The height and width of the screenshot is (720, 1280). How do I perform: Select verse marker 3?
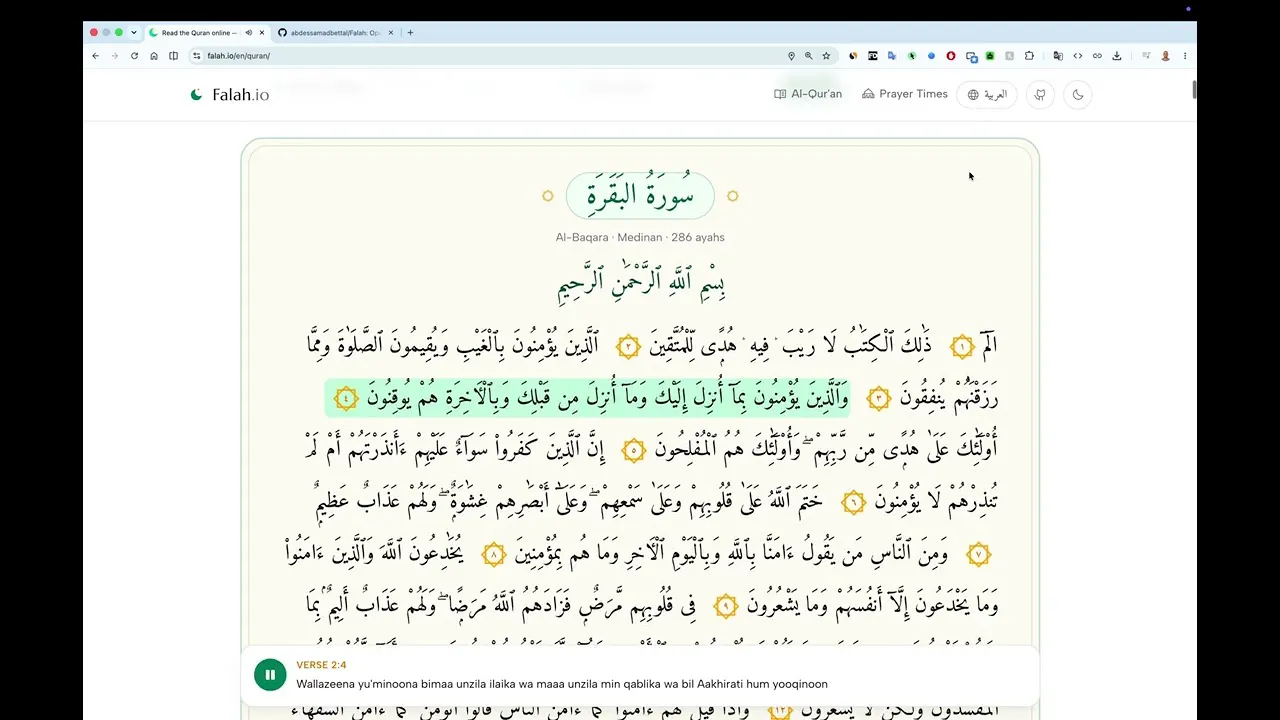(878, 399)
